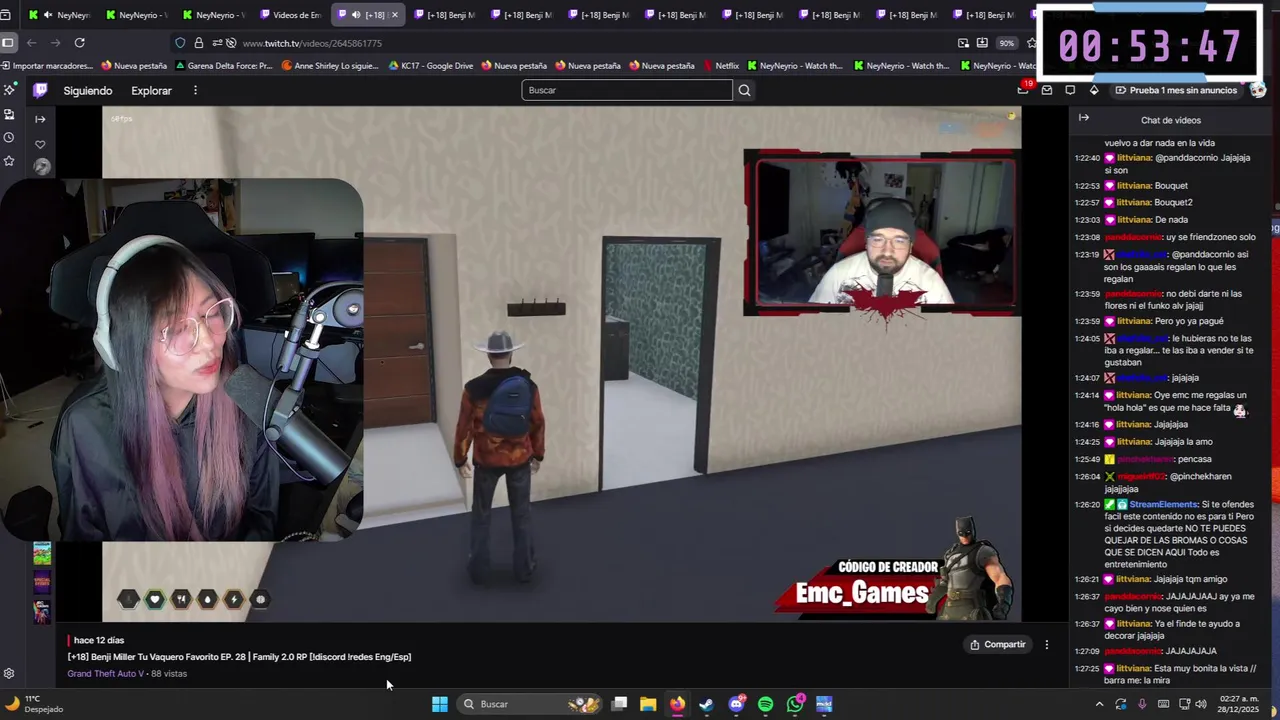This screenshot has width=1280, height=720.
Task: Click the Compartir button
Action: coord(998,645)
